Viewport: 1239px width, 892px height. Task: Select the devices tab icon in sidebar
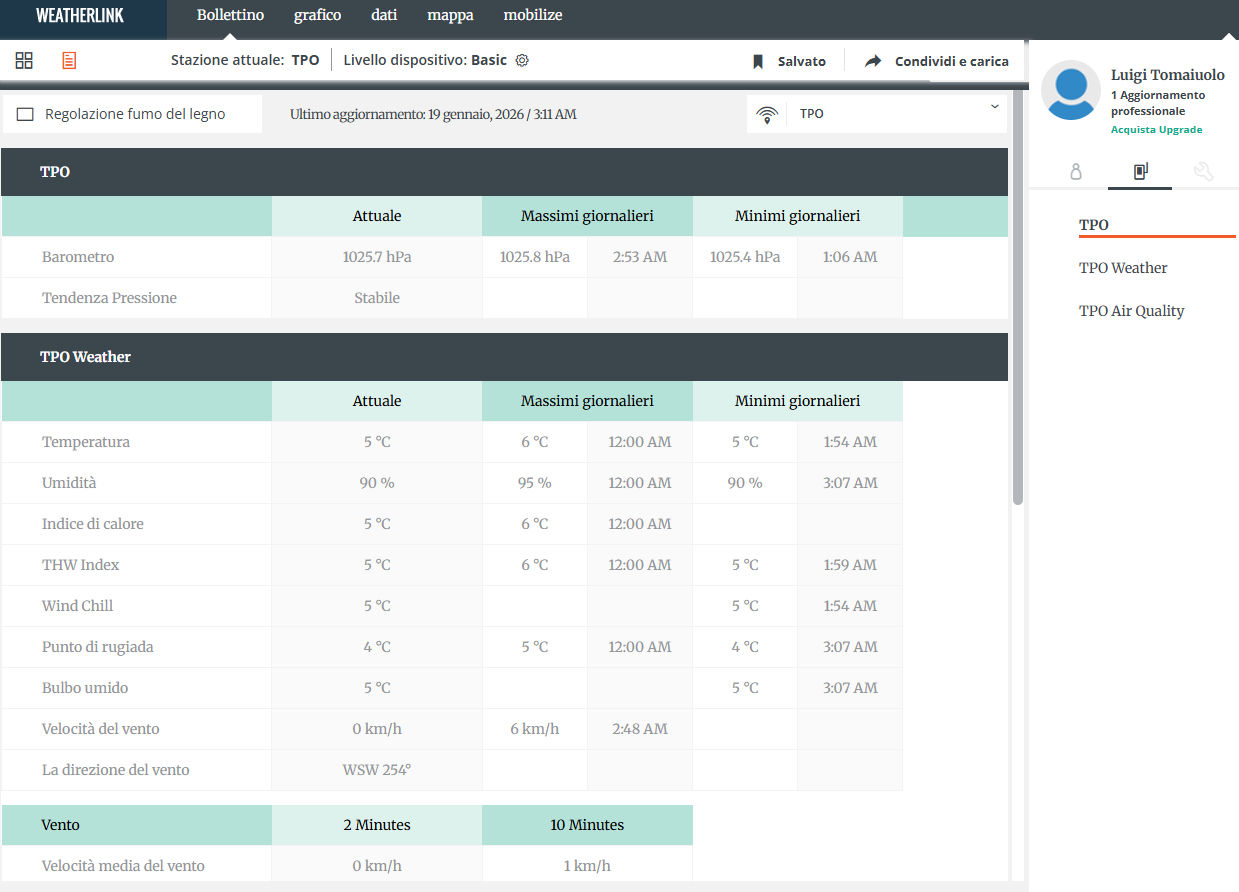click(x=1140, y=172)
